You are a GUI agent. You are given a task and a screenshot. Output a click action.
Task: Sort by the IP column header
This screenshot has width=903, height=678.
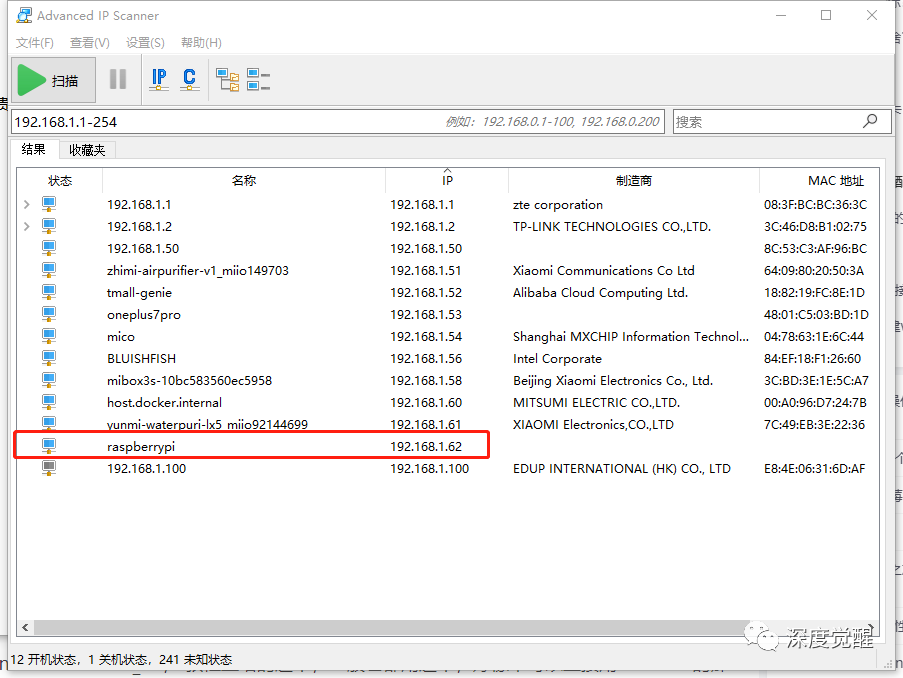tap(447, 181)
